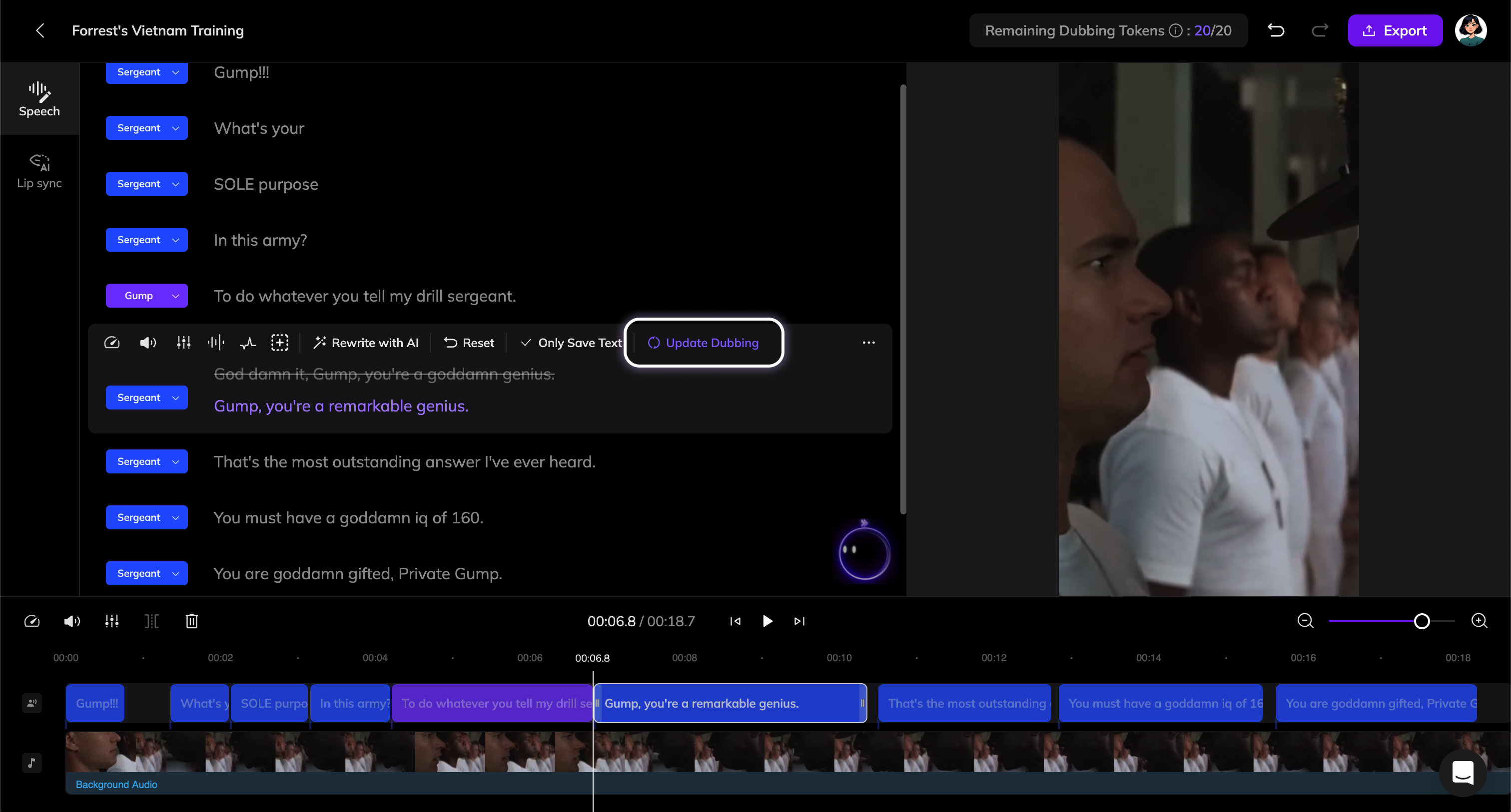Open speaker dropdown for 'most outstanding answer' line
This screenshot has width=1511, height=812.
pos(146,461)
